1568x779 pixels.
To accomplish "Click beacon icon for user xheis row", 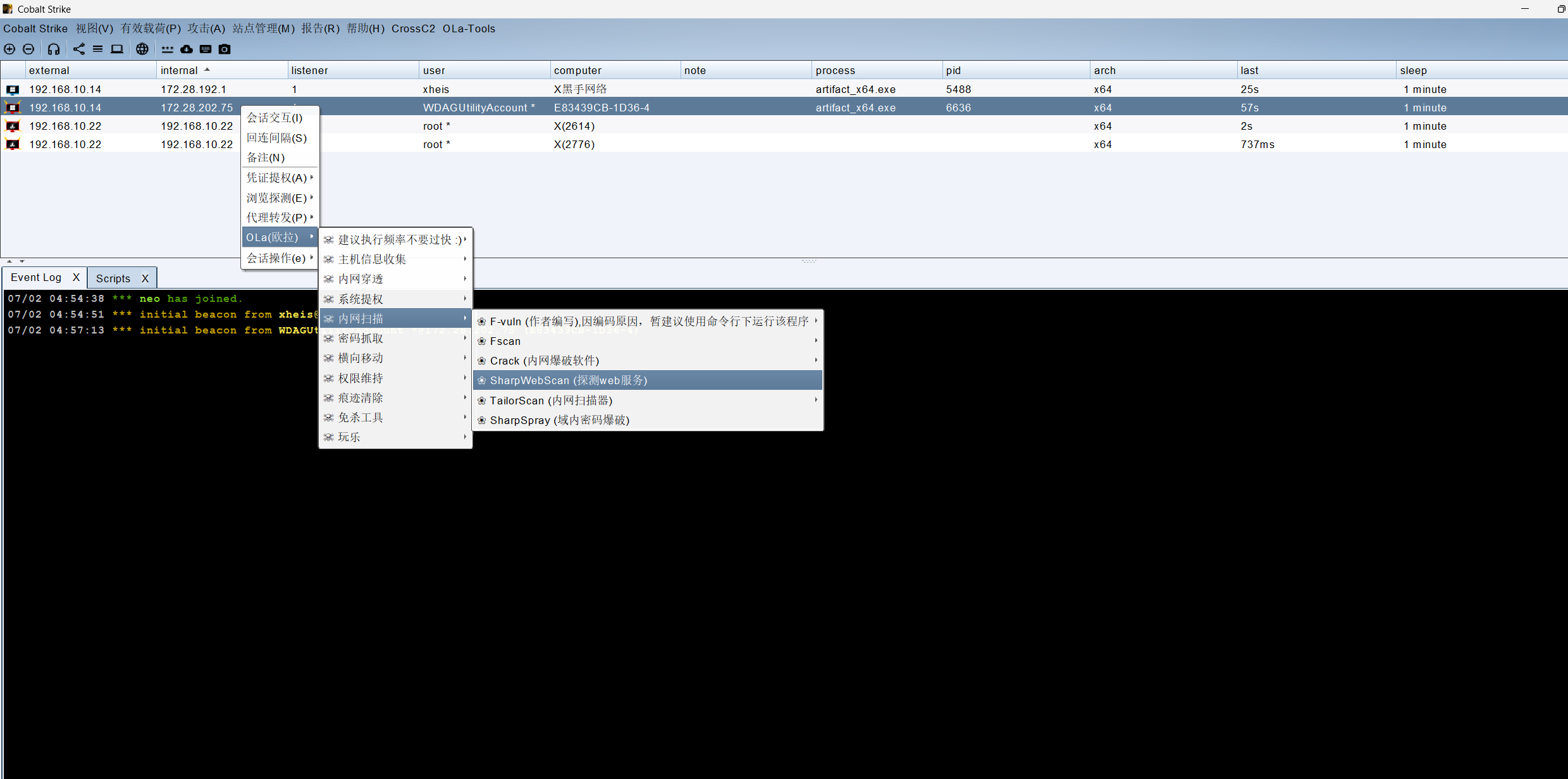I will [x=13, y=89].
